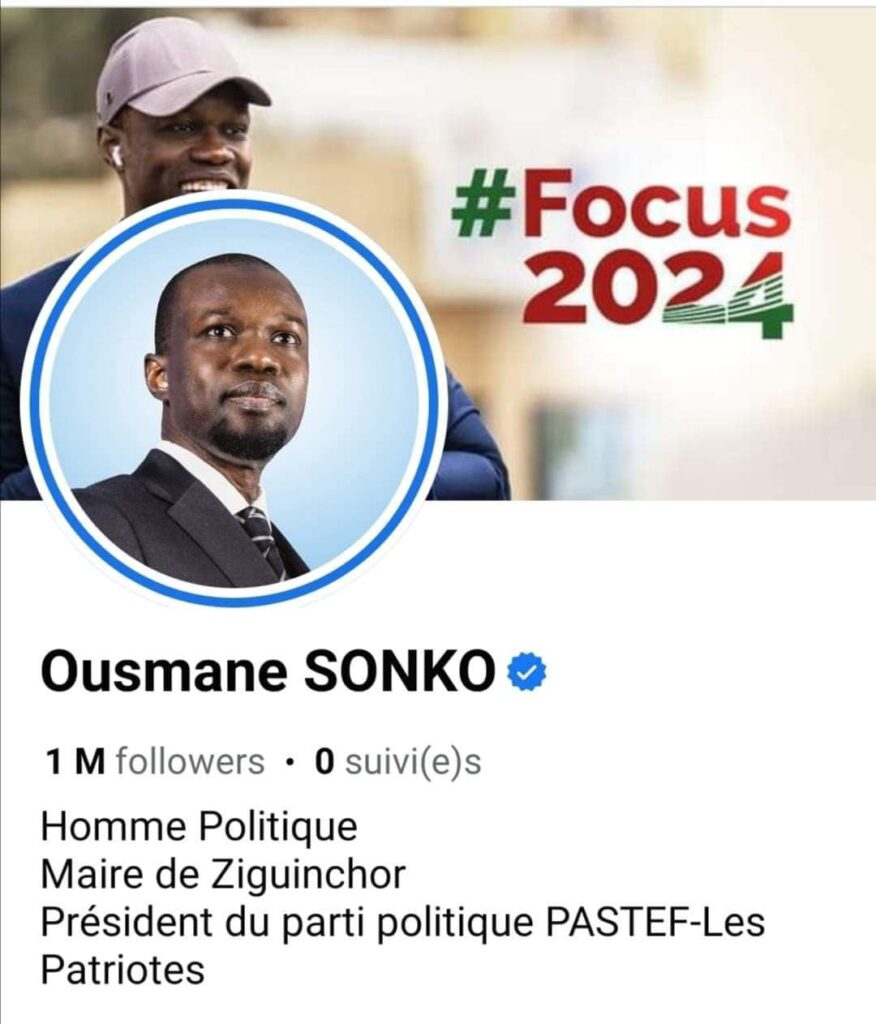
Task: Click the grey cap in cover photo
Action: pyautogui.click(x=178, y=71)
